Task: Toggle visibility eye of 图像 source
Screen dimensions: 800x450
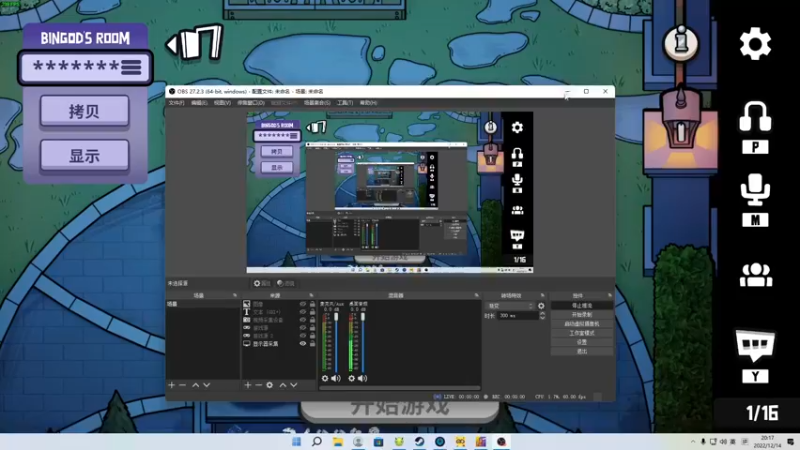Action: [303, 304]
